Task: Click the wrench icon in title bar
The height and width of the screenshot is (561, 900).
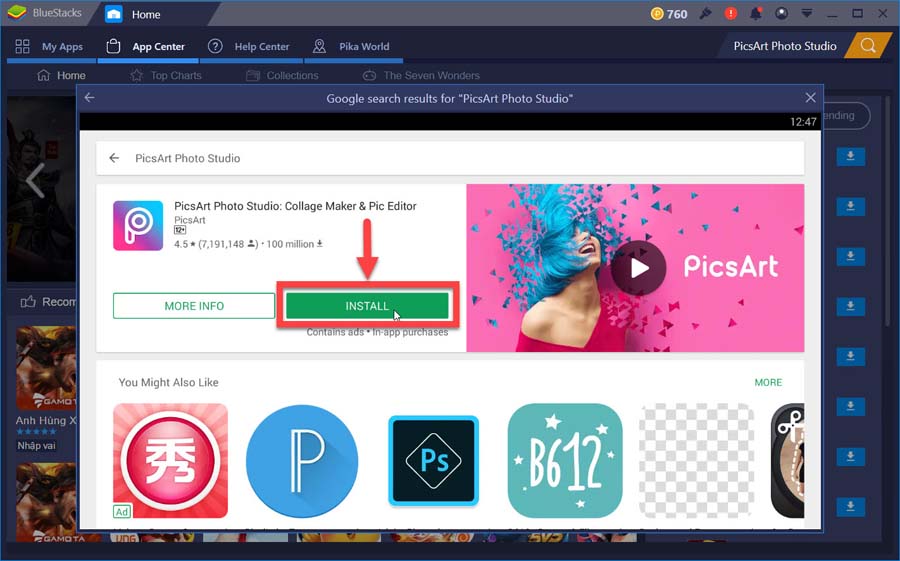Action: coord(705,13)
